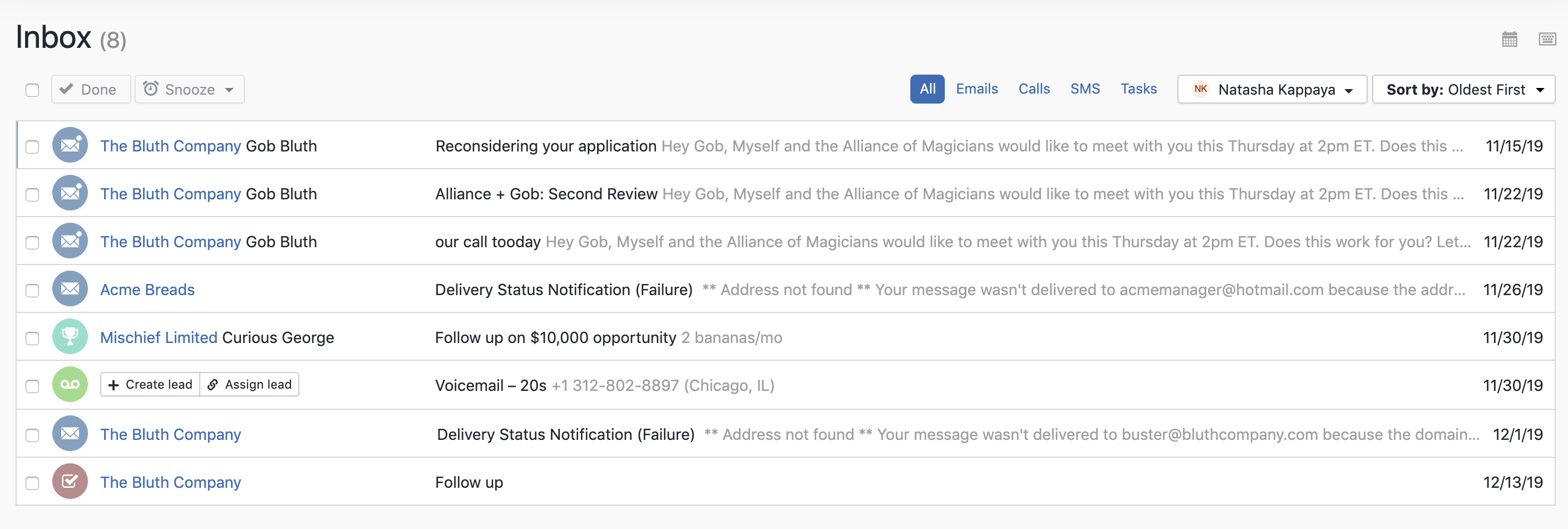Select the Voicemail row checkbox
Screen dimensions: 1568x529
tap(32, 386)
